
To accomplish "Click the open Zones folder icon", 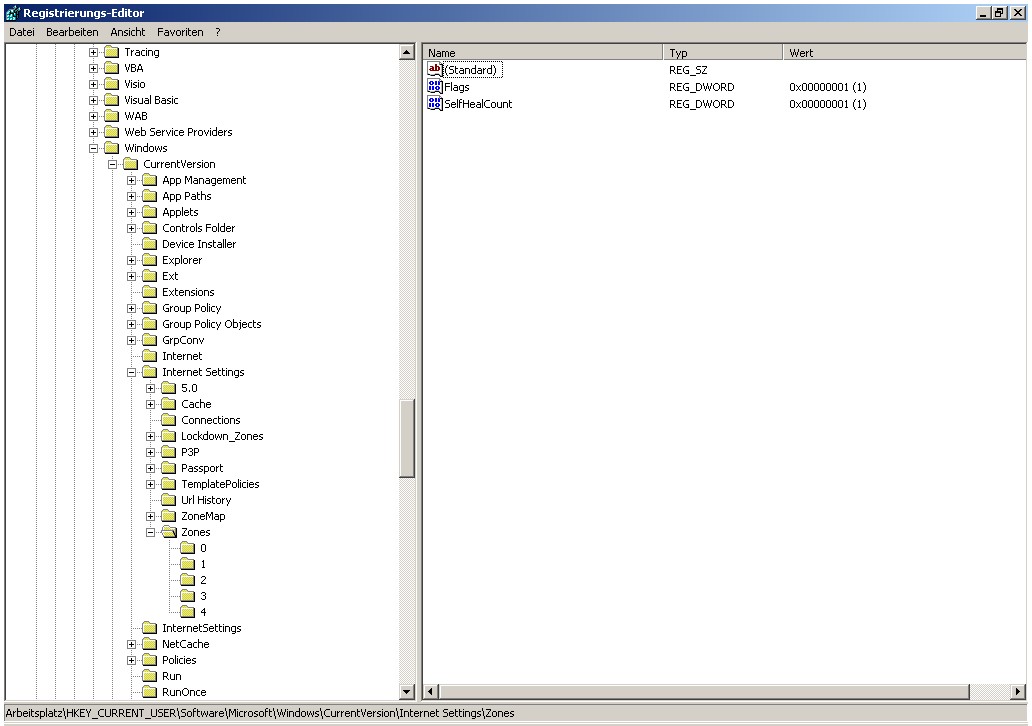I will (169, 532).
